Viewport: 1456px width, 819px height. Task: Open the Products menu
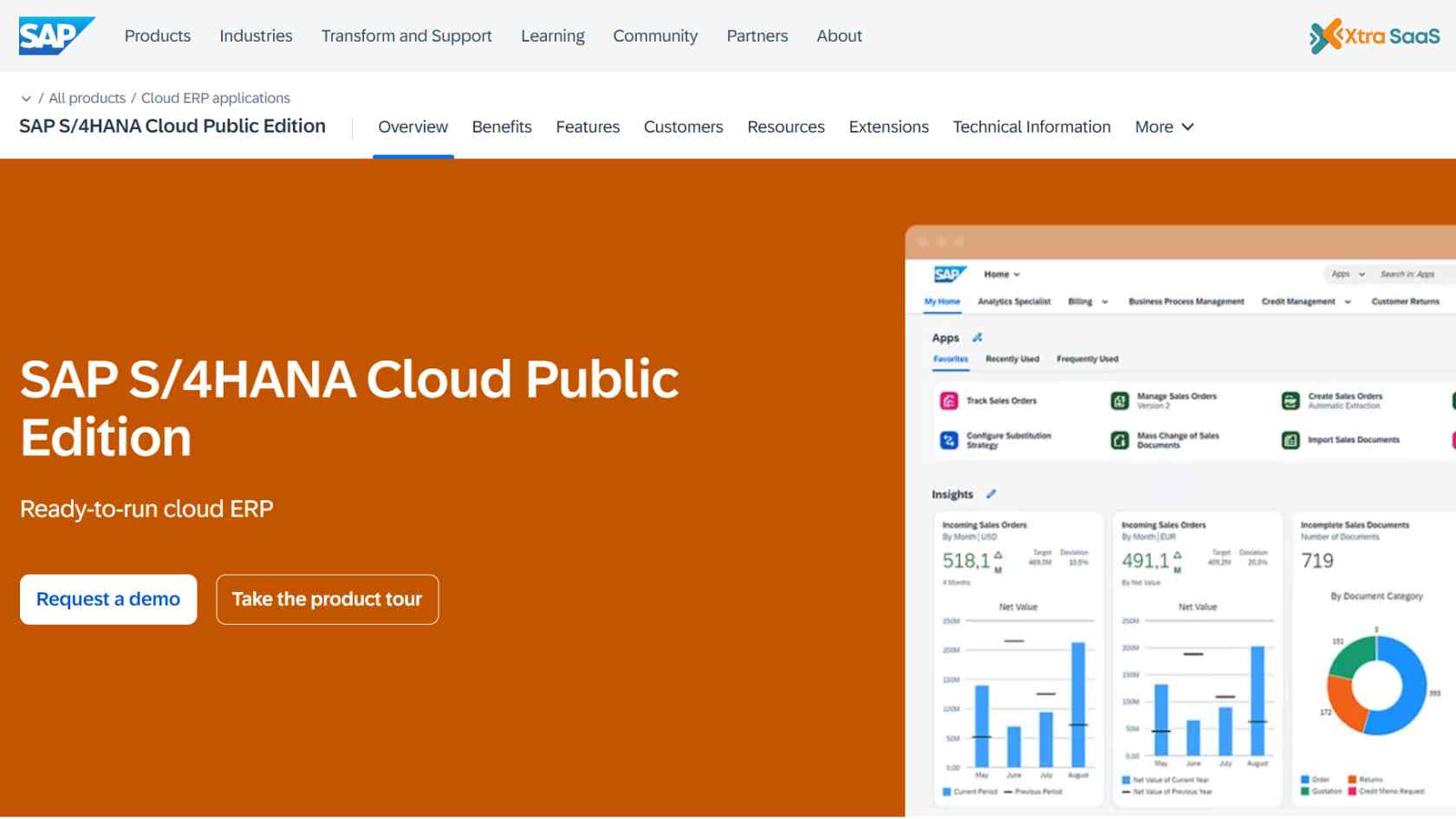click(158, 36)
